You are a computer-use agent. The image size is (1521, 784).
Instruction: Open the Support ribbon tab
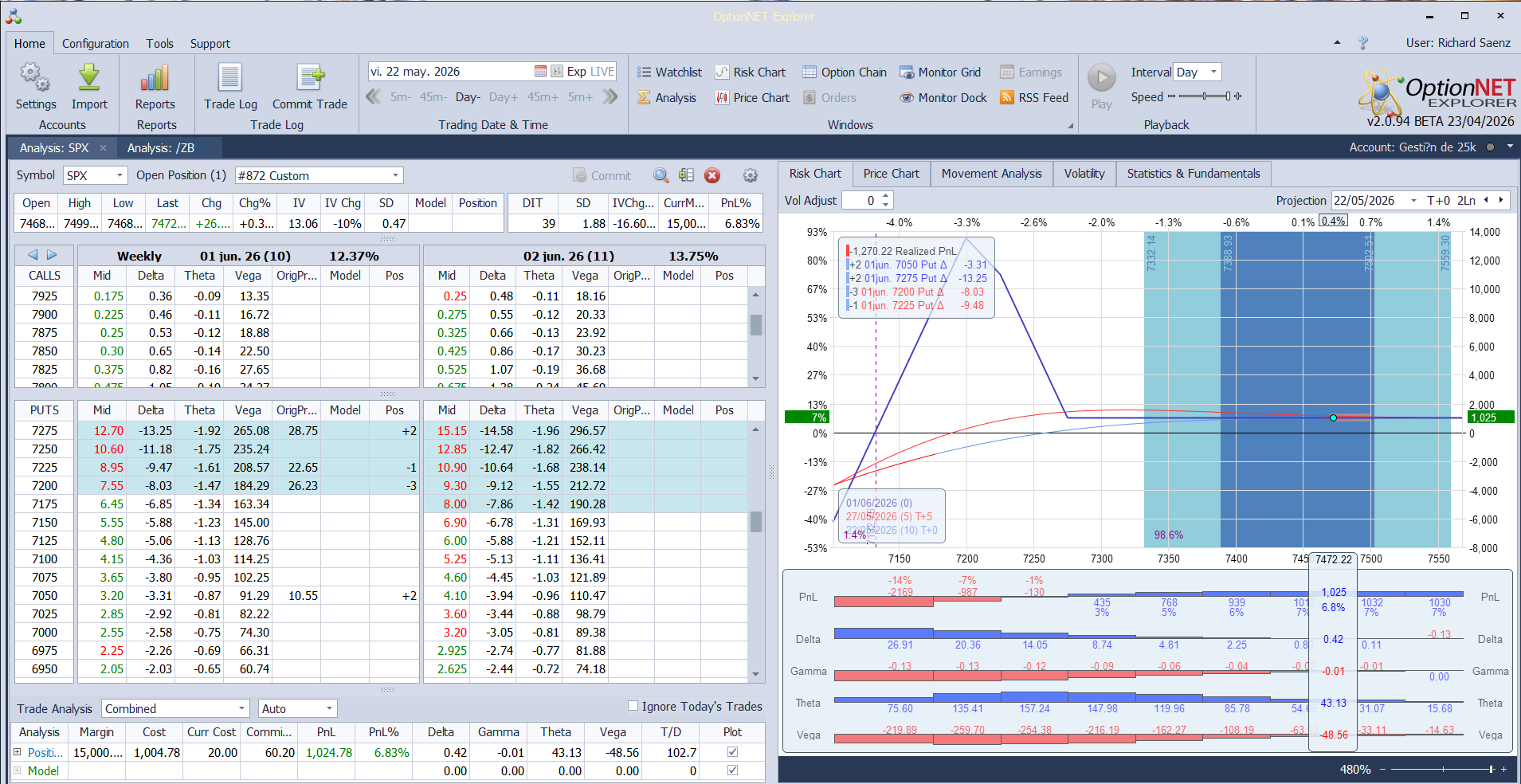coord(210,44)
